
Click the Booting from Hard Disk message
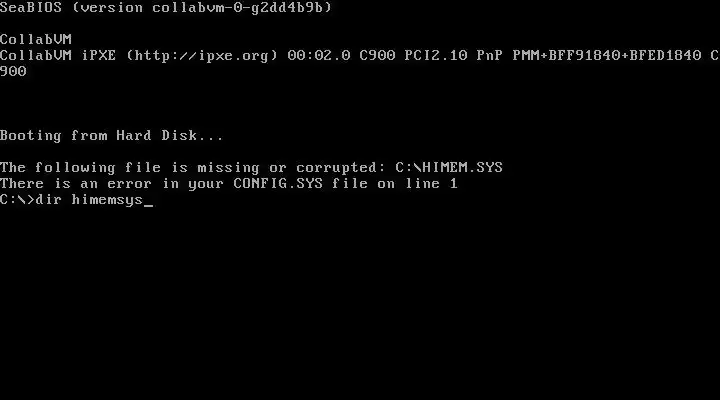pos(112,135)
